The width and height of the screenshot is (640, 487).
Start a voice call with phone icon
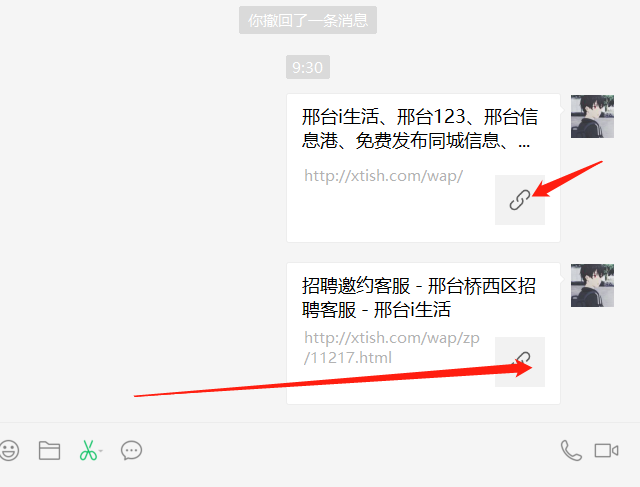(571, 451)
